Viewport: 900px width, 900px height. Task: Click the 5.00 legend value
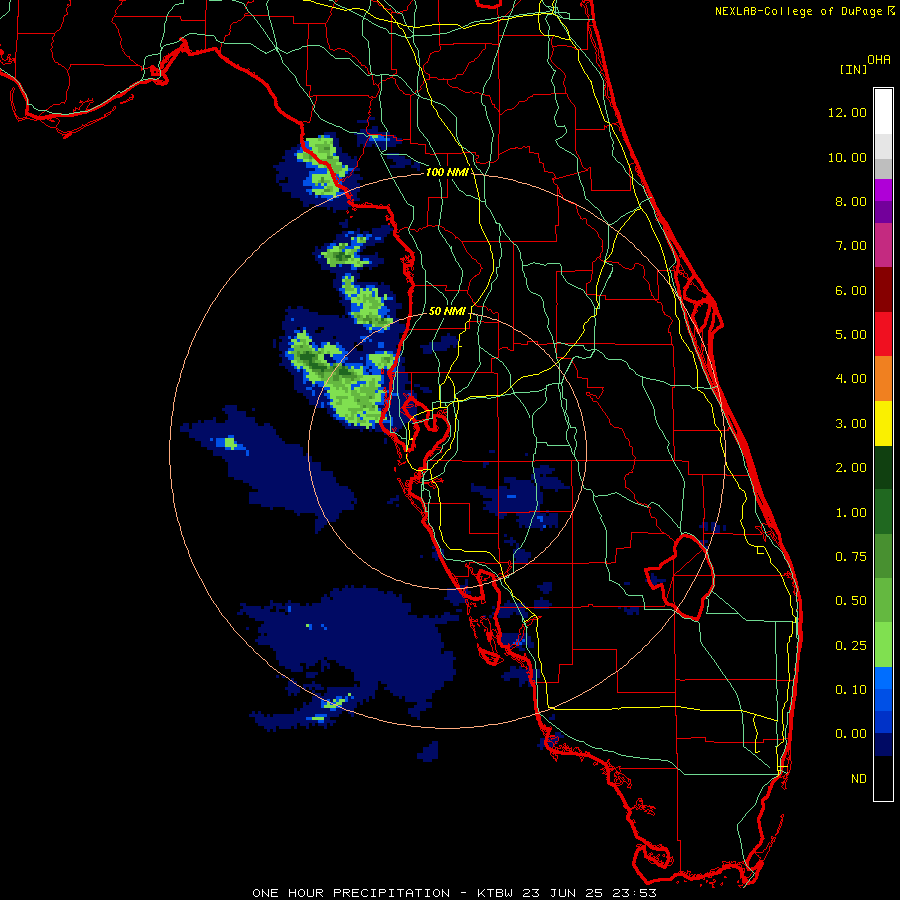851,335
